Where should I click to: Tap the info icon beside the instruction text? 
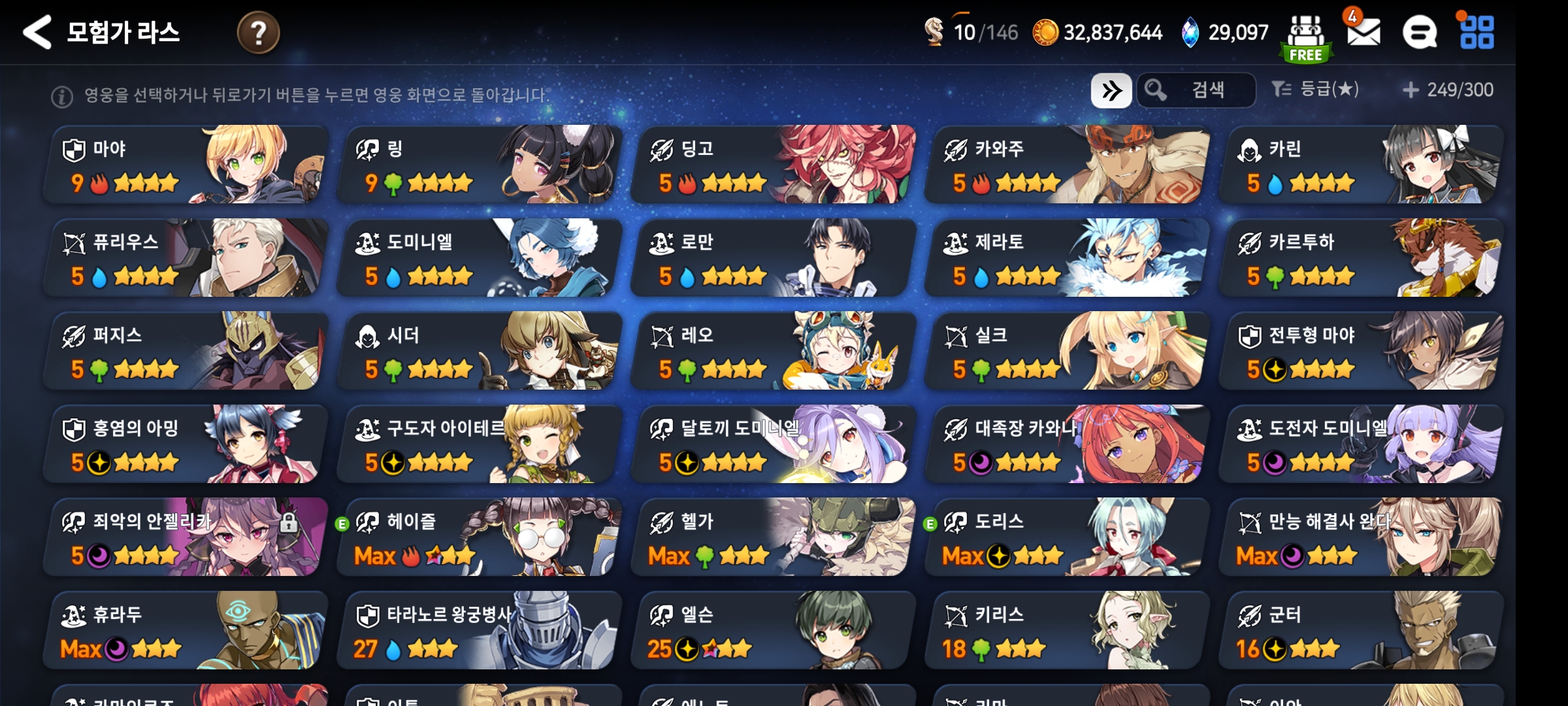62,97
